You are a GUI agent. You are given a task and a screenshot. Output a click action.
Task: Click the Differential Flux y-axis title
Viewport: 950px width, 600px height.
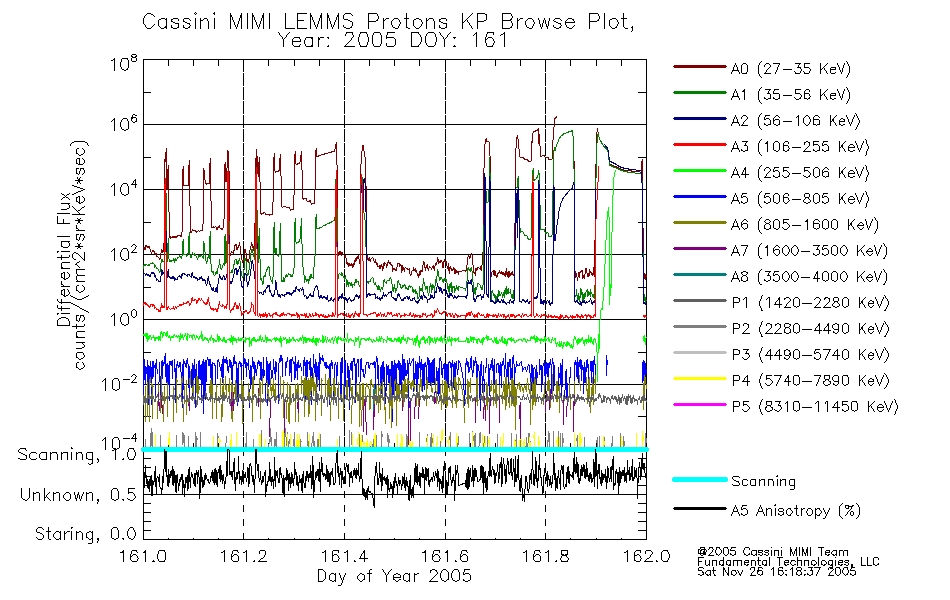point(64,261)
